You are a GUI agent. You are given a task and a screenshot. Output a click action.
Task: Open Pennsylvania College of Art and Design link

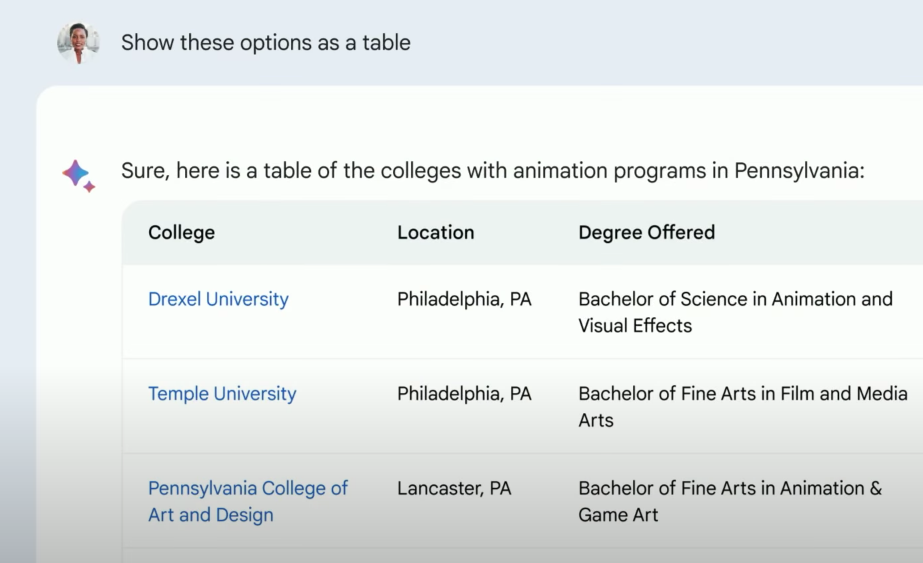coord(248,501)
